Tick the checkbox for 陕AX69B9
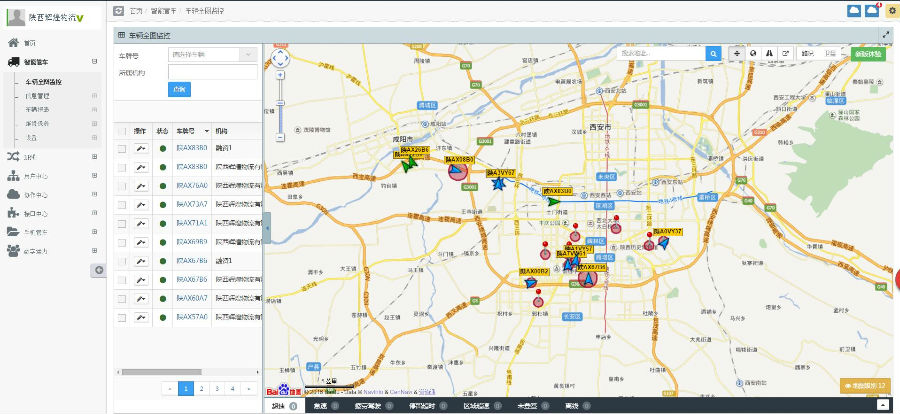 click(122, 242)
